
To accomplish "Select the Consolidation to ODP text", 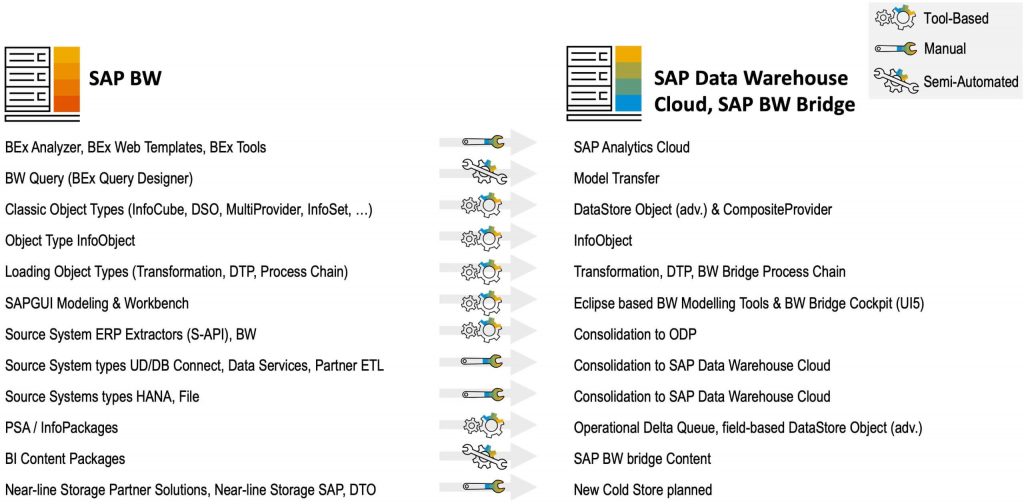I will click(x=635, y=335).
